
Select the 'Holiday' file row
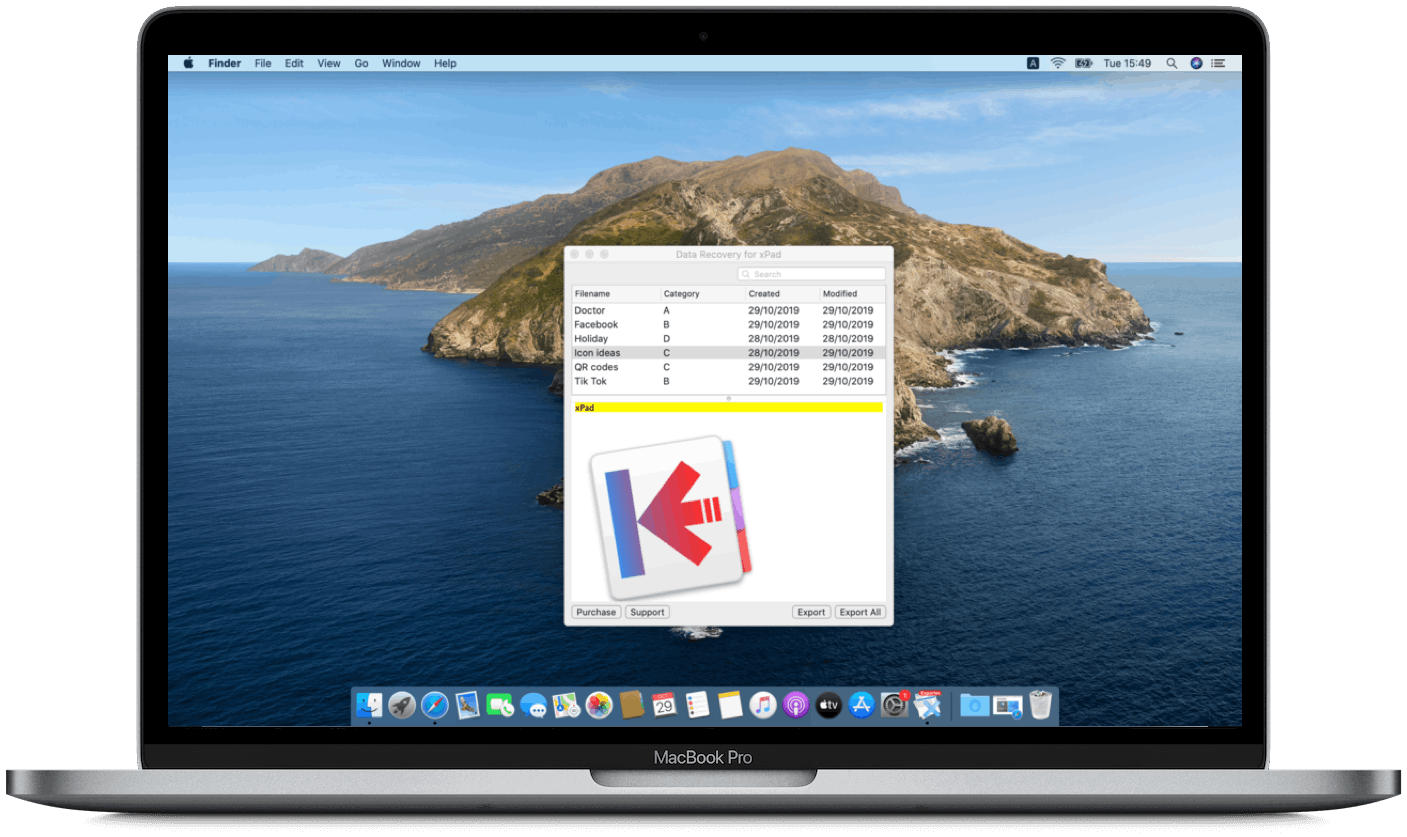[x=728, y=339]
